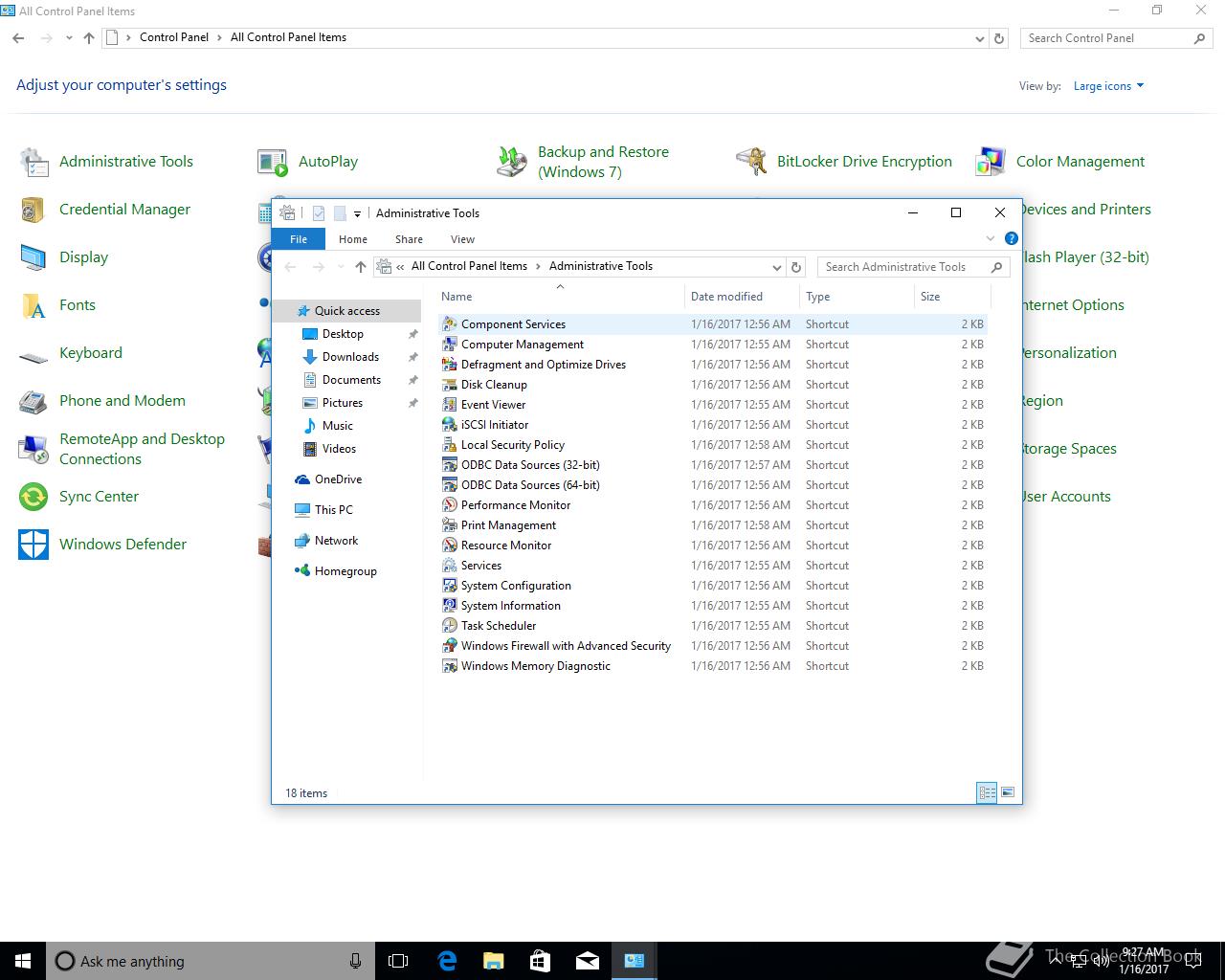Open the Color Management icon

(x=991, y=162)
